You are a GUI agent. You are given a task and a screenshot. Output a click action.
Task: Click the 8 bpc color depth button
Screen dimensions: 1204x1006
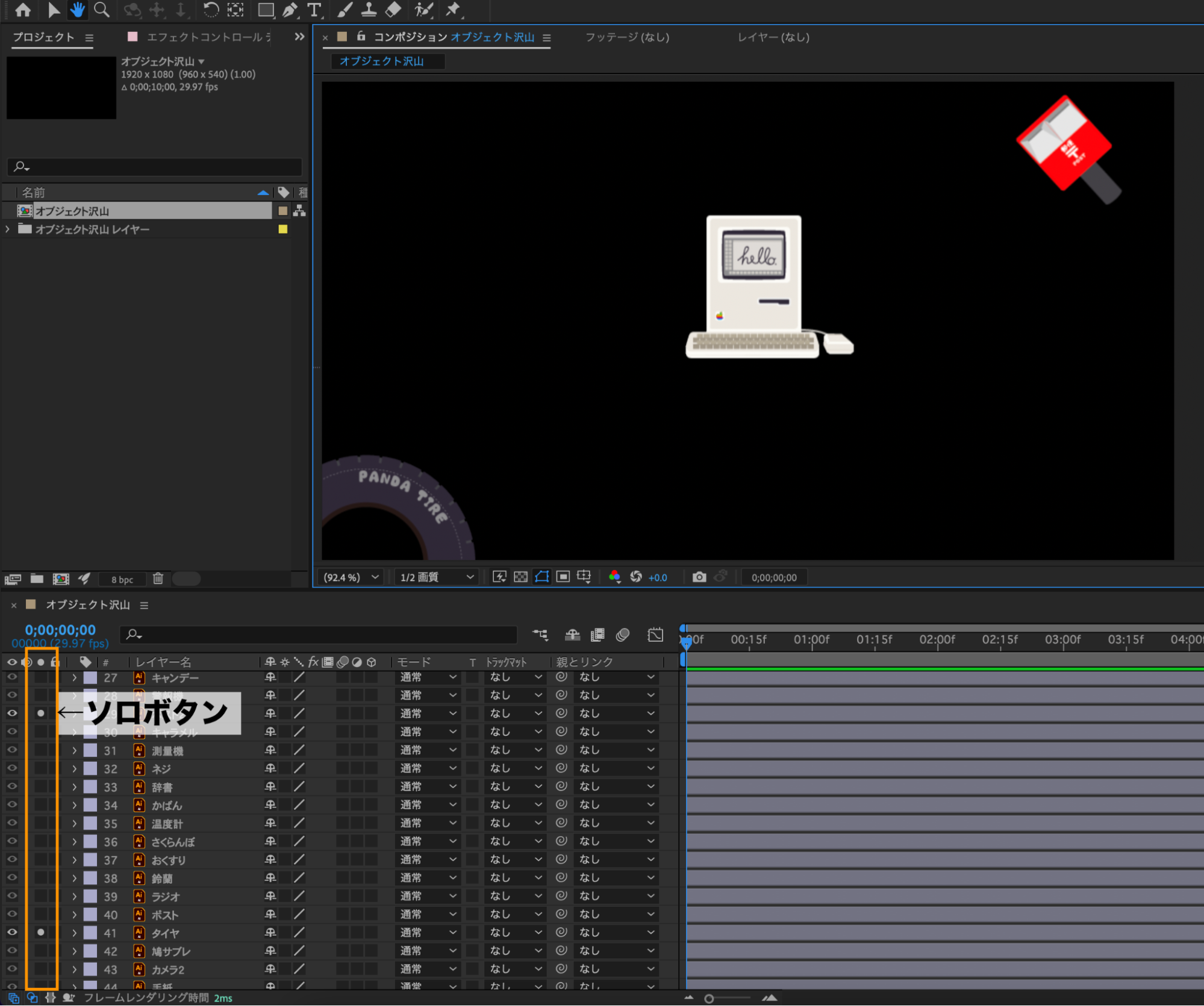(x=122, y=579)
